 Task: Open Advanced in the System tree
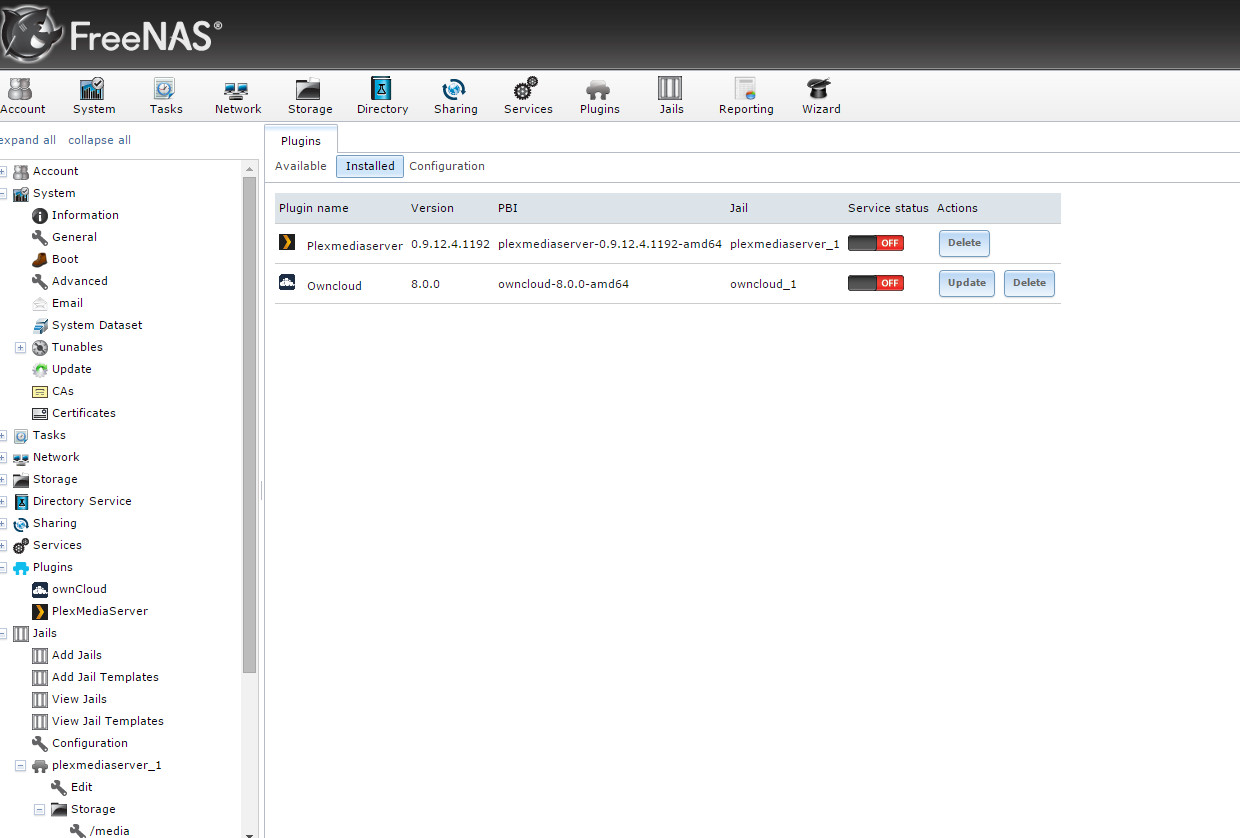(x=79, y=281)
